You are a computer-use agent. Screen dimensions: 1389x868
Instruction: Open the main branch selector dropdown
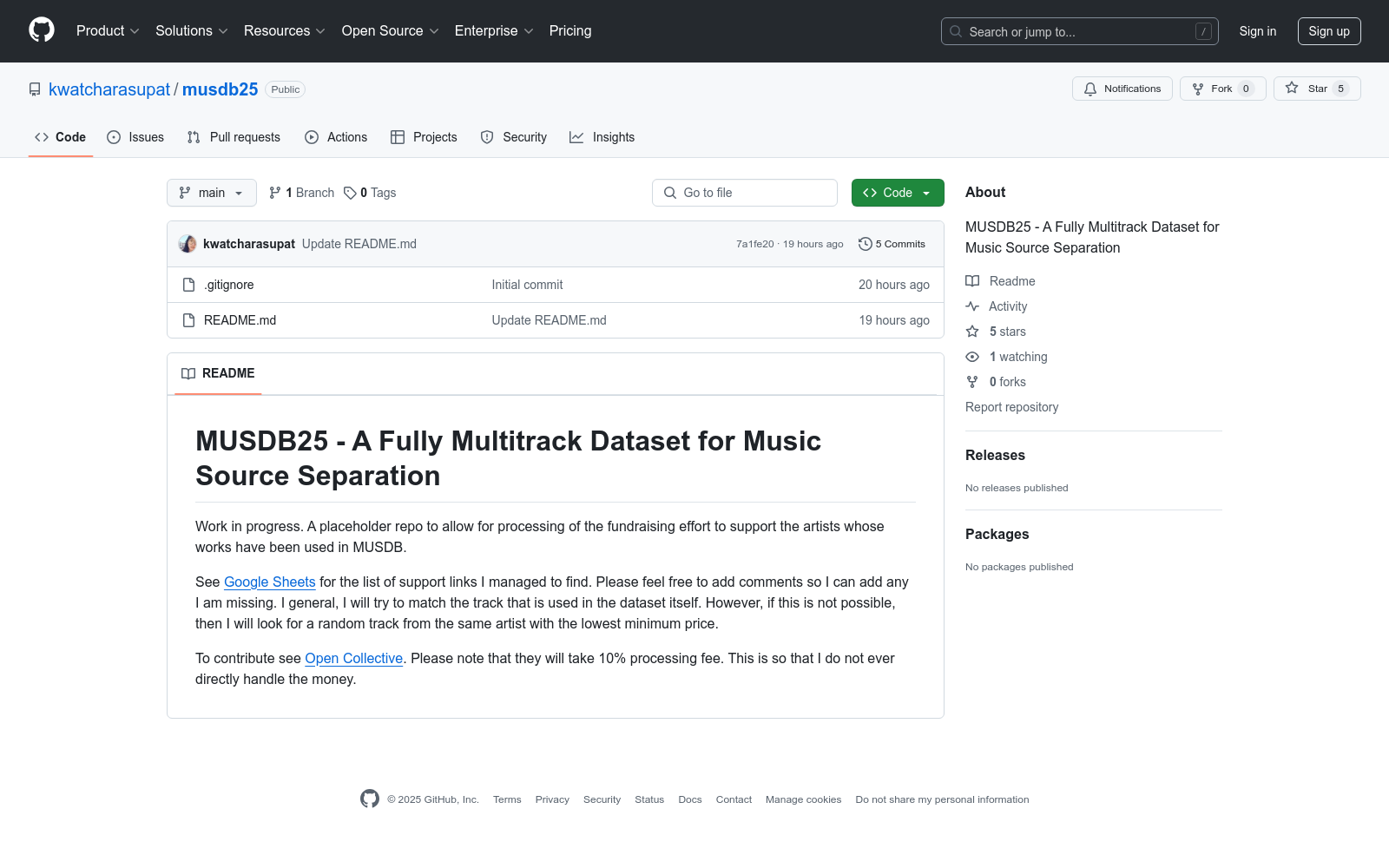click(x=212, y=193)
